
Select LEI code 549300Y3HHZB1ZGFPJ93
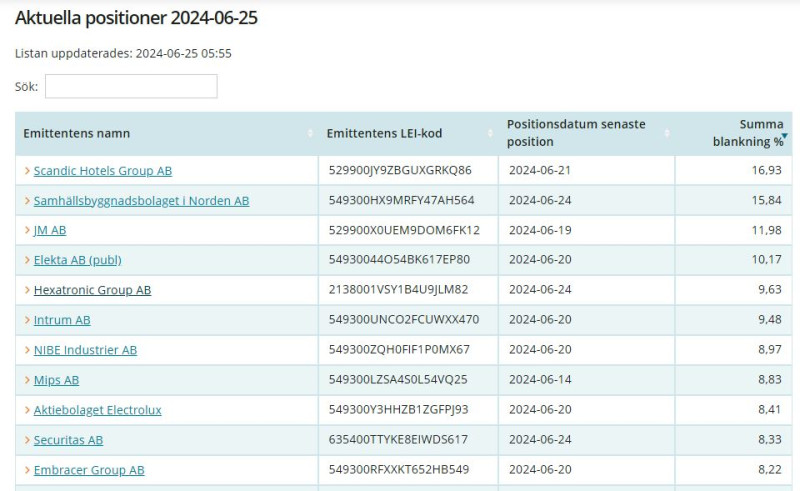398,409
